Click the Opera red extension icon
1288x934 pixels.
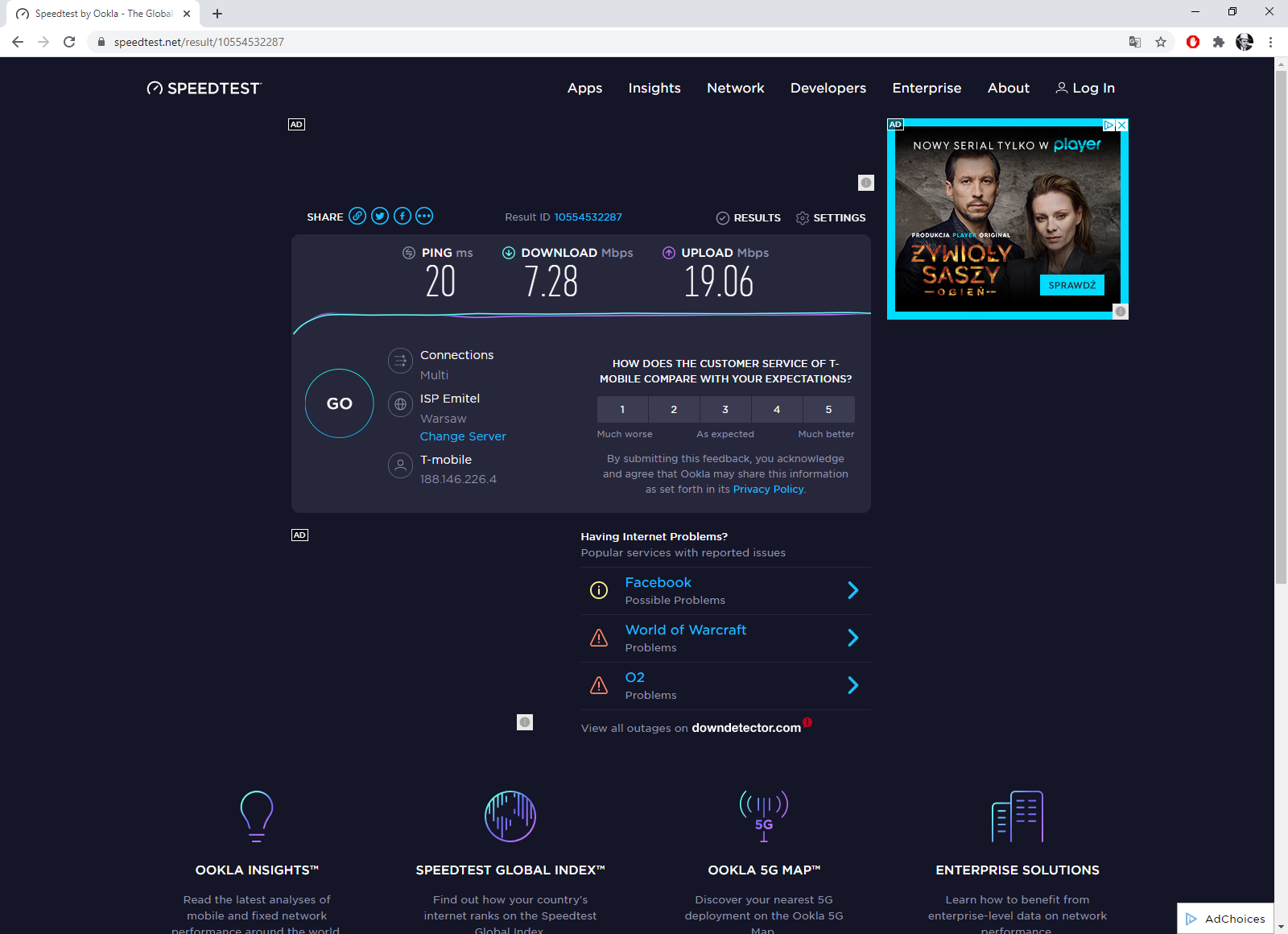point(1193,42)
